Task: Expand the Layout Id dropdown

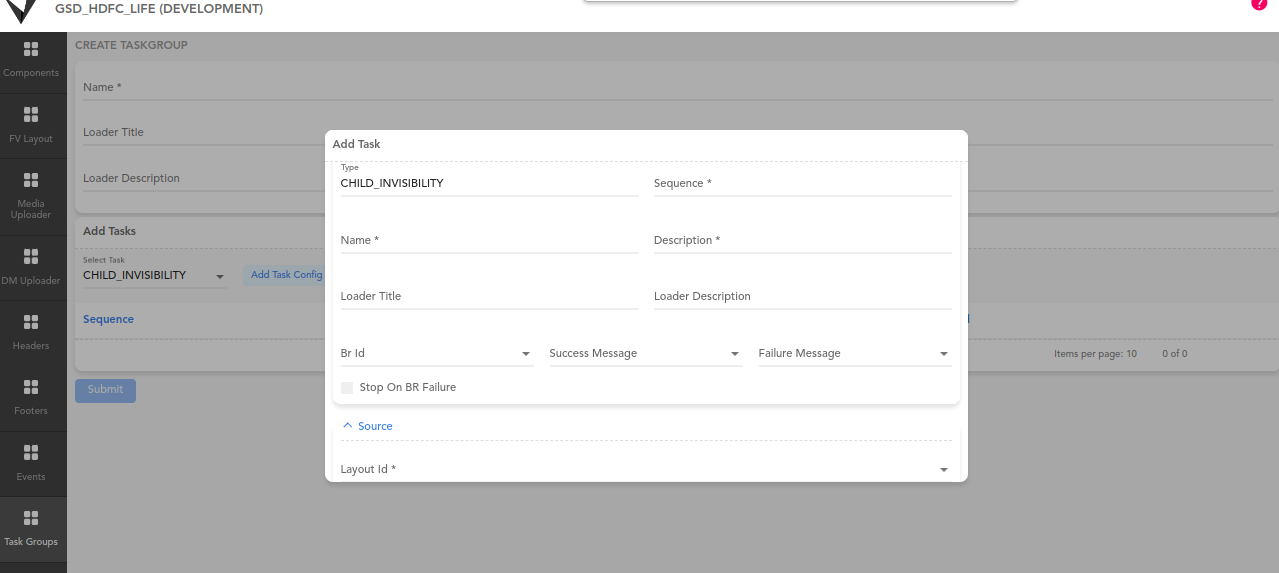Action: [646, 469]
